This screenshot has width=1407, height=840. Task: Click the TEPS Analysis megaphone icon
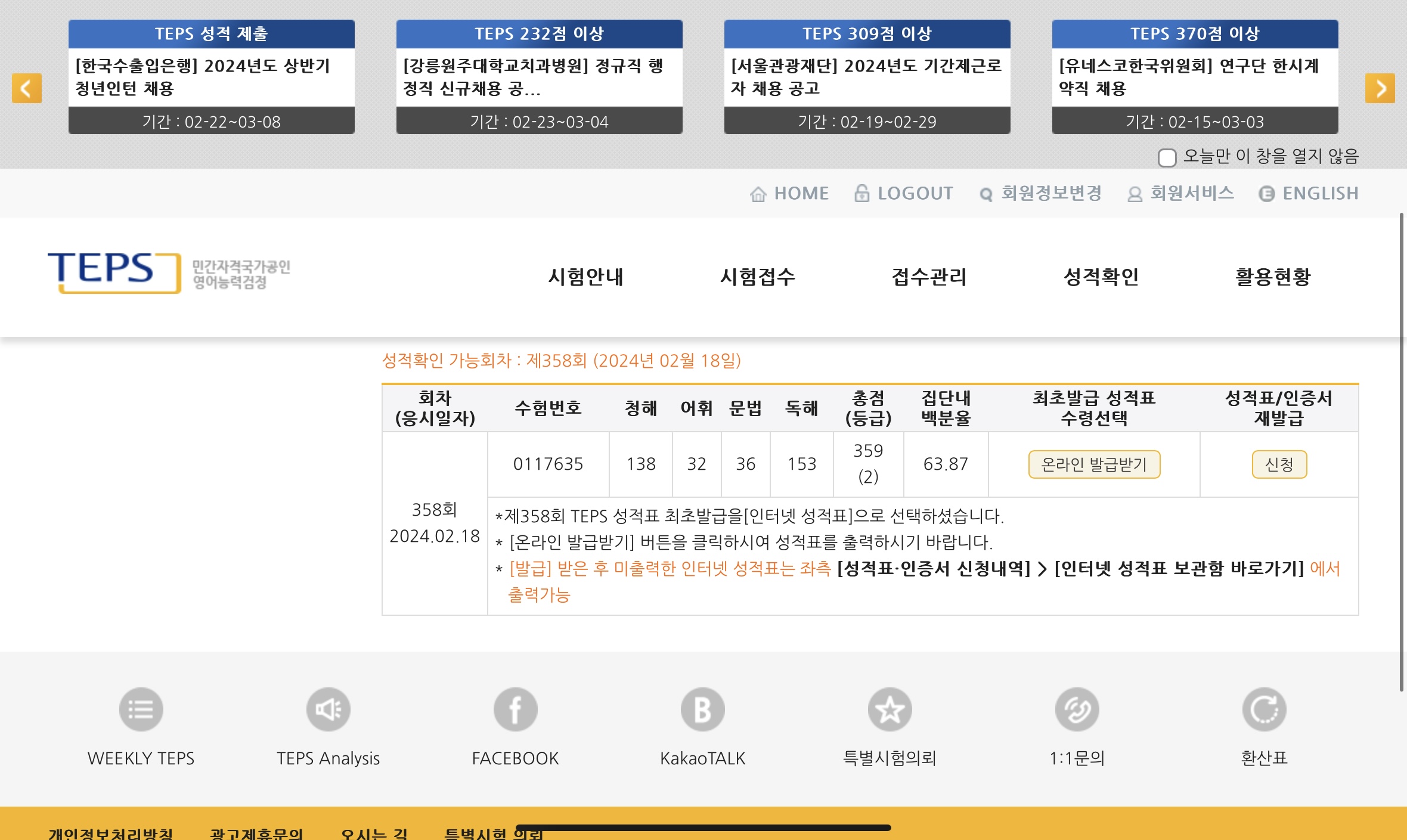point(328,709)
